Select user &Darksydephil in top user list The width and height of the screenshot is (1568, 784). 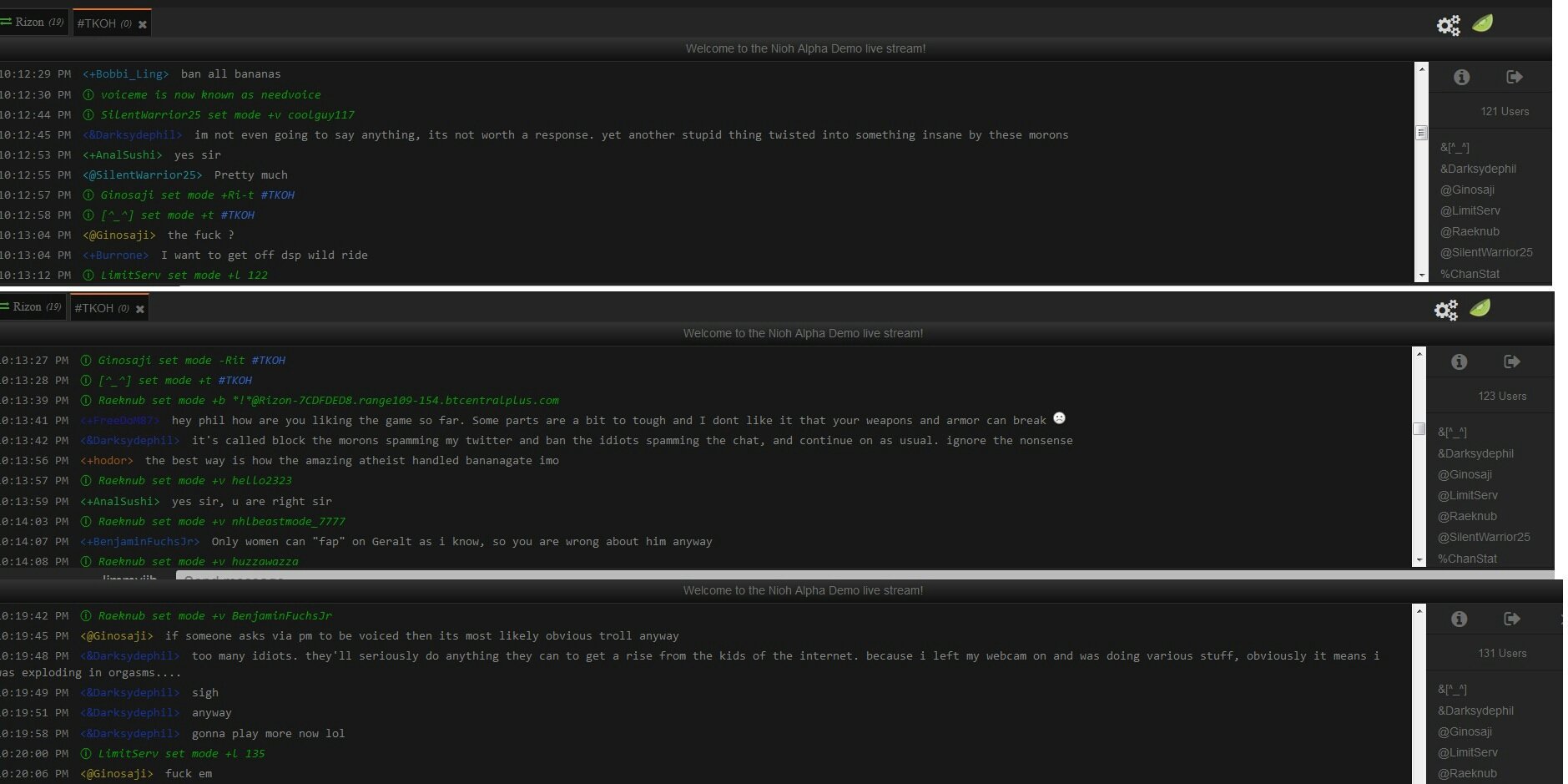[1478, 169]
